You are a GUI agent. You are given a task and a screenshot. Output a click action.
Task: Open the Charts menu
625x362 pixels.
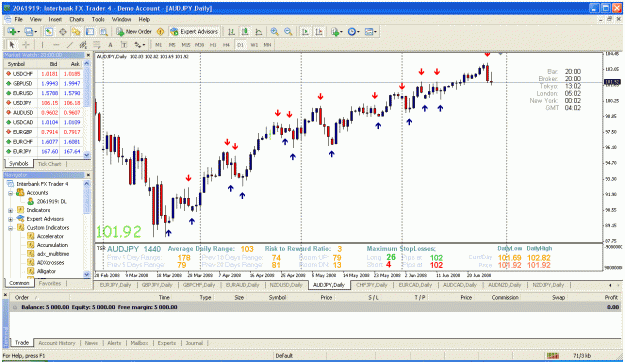click(77, 19)
